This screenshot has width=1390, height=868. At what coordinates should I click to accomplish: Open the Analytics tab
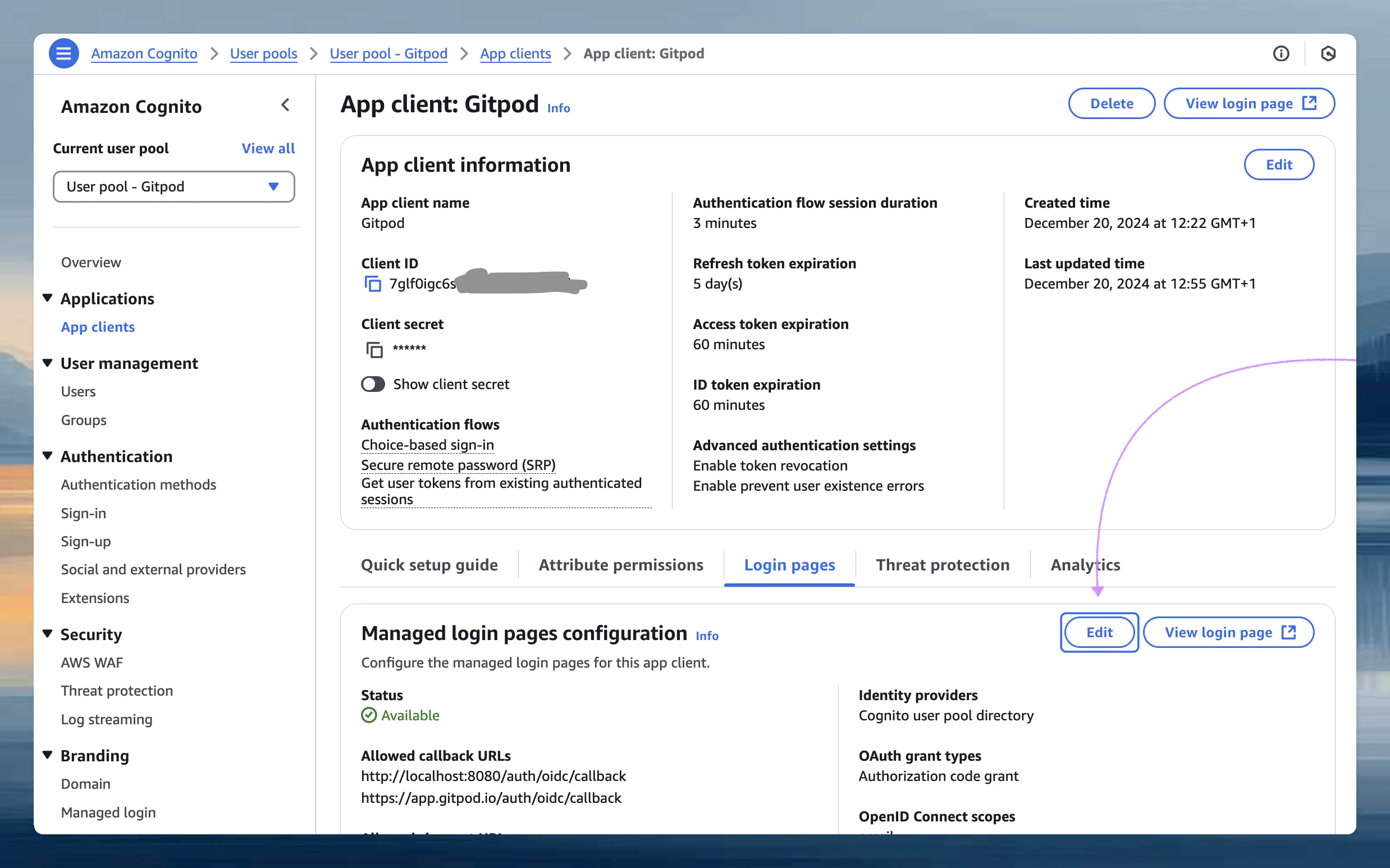(1084, 565)
